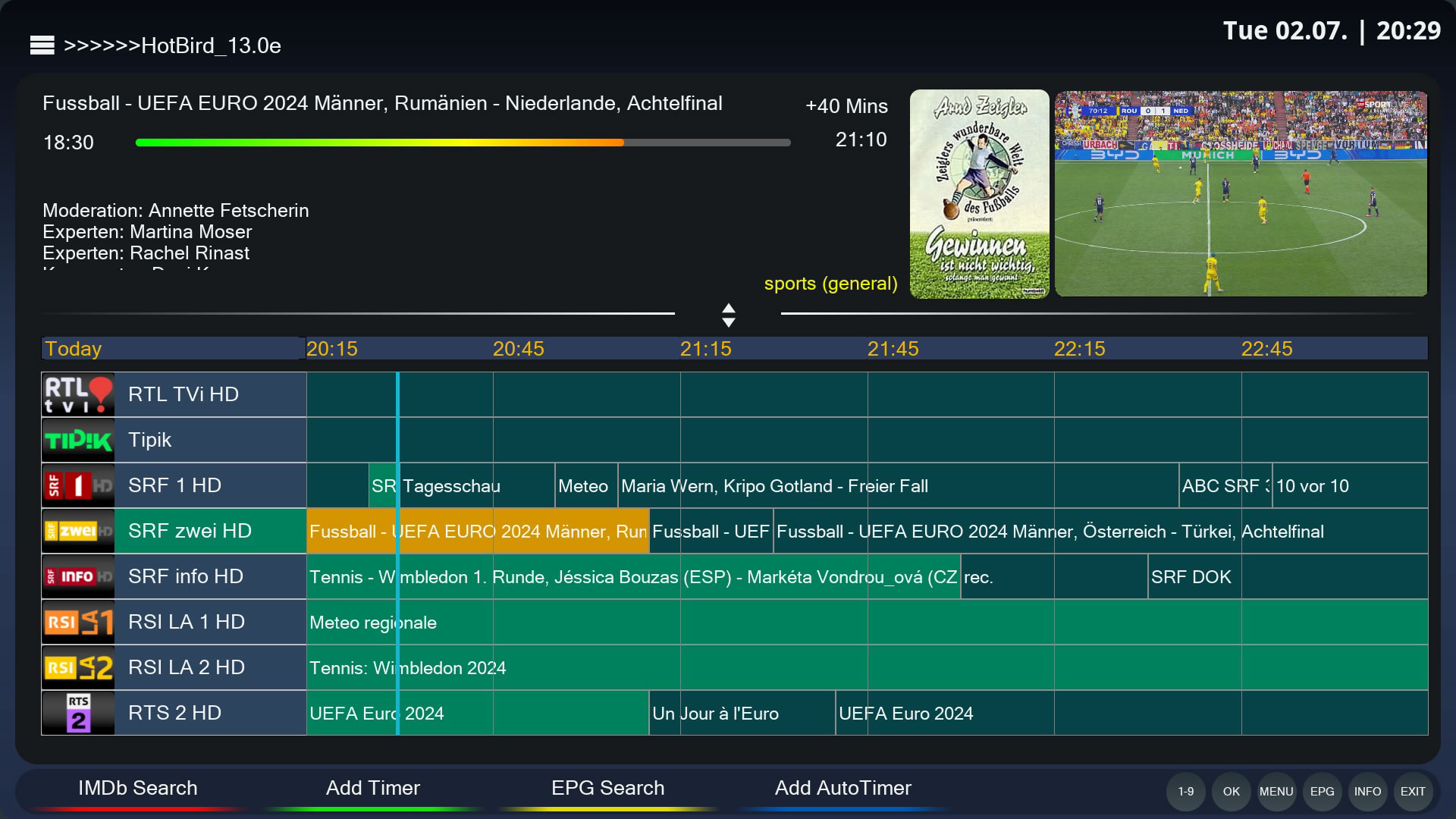Image resolution: width=1456 pixels, height=819 pixels.
Task: Click the live football preview picture
Action: point(1241,193)
